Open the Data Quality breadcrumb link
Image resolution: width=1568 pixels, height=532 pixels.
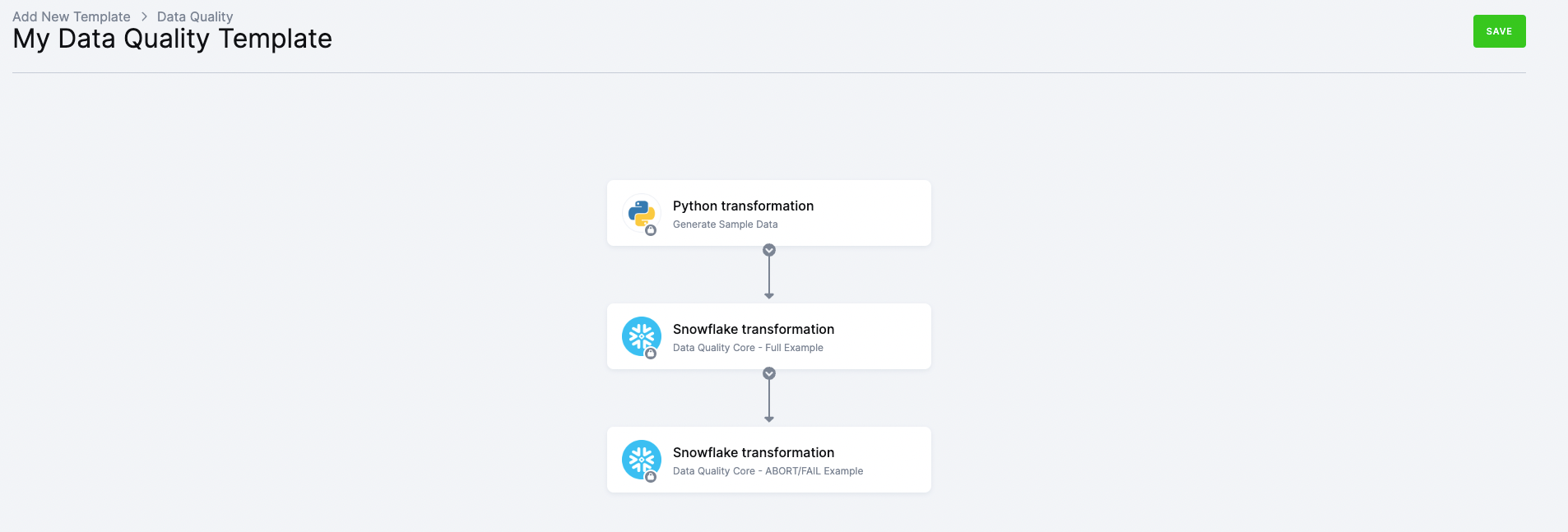tap(194, 16)
